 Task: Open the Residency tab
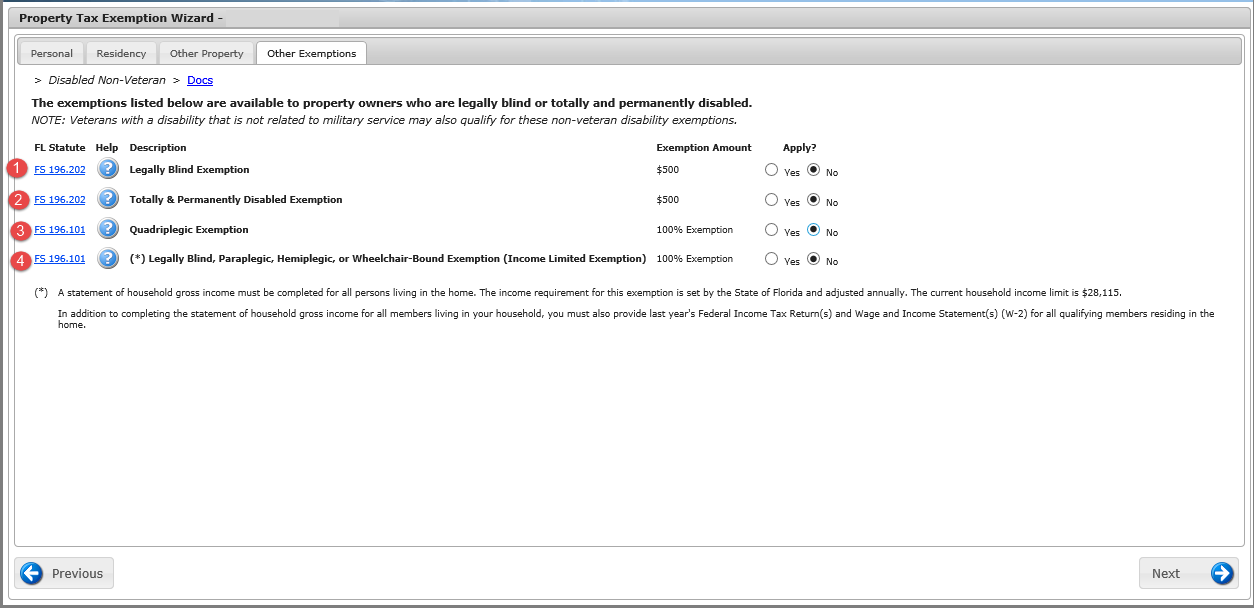[x=121, y=53]
